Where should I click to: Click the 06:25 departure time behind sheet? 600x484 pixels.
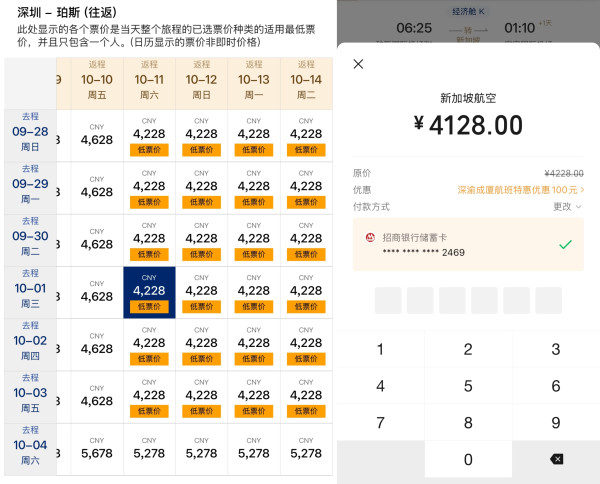tap(414, 28)
